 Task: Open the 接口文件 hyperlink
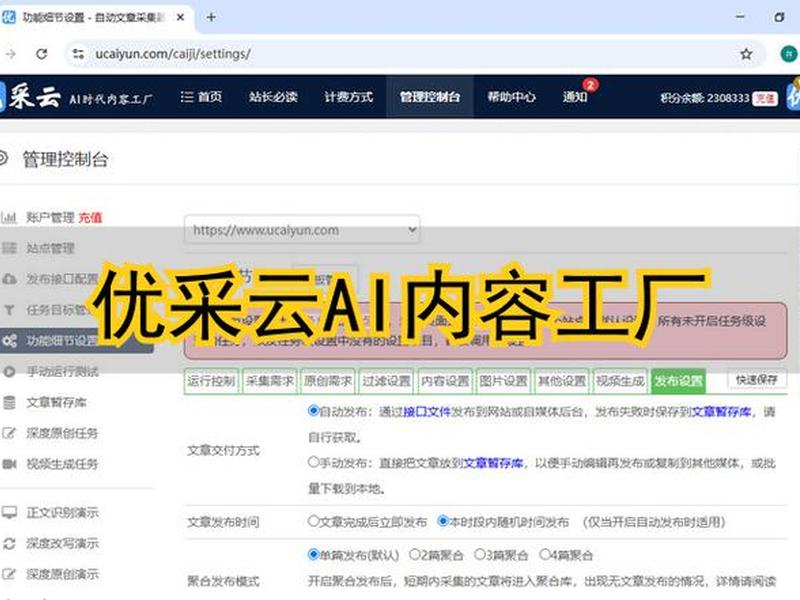[427, 412]
